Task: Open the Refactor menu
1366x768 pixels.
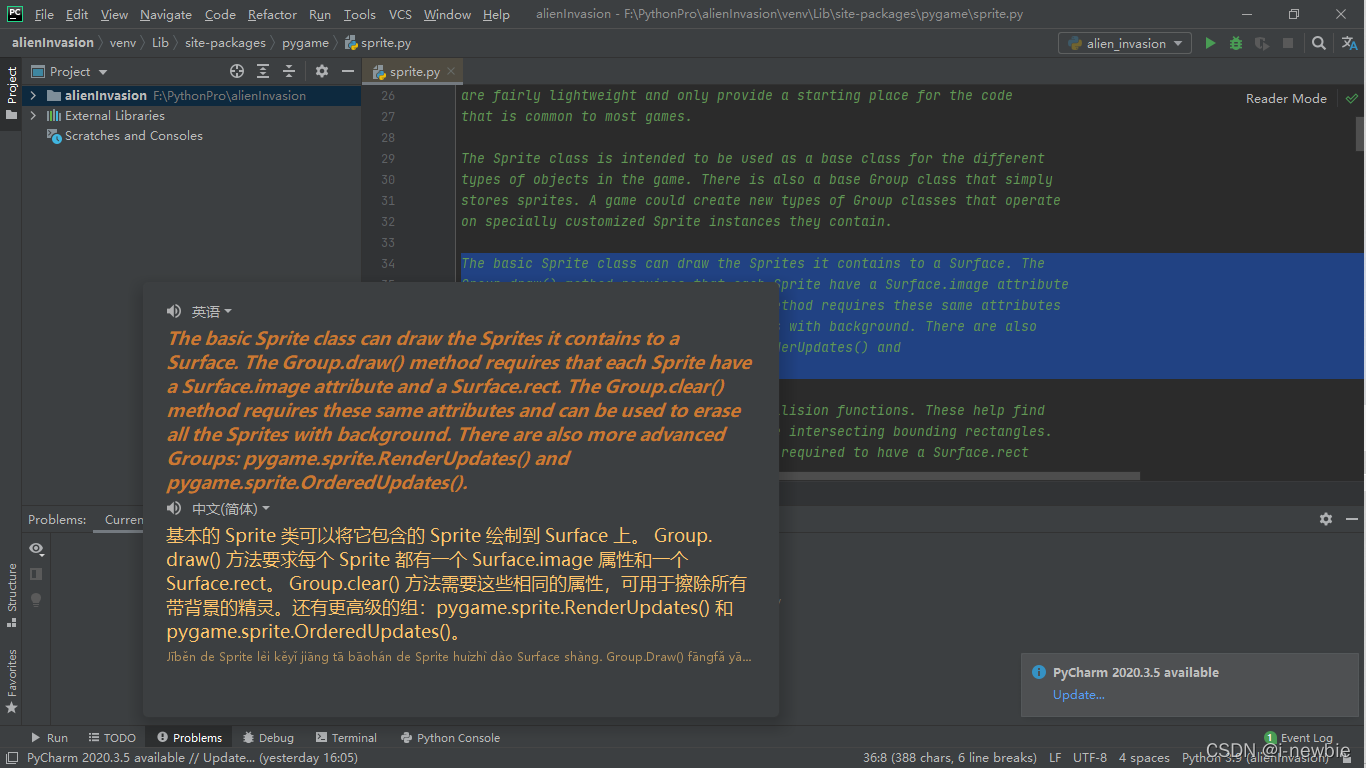Action: 272,14
